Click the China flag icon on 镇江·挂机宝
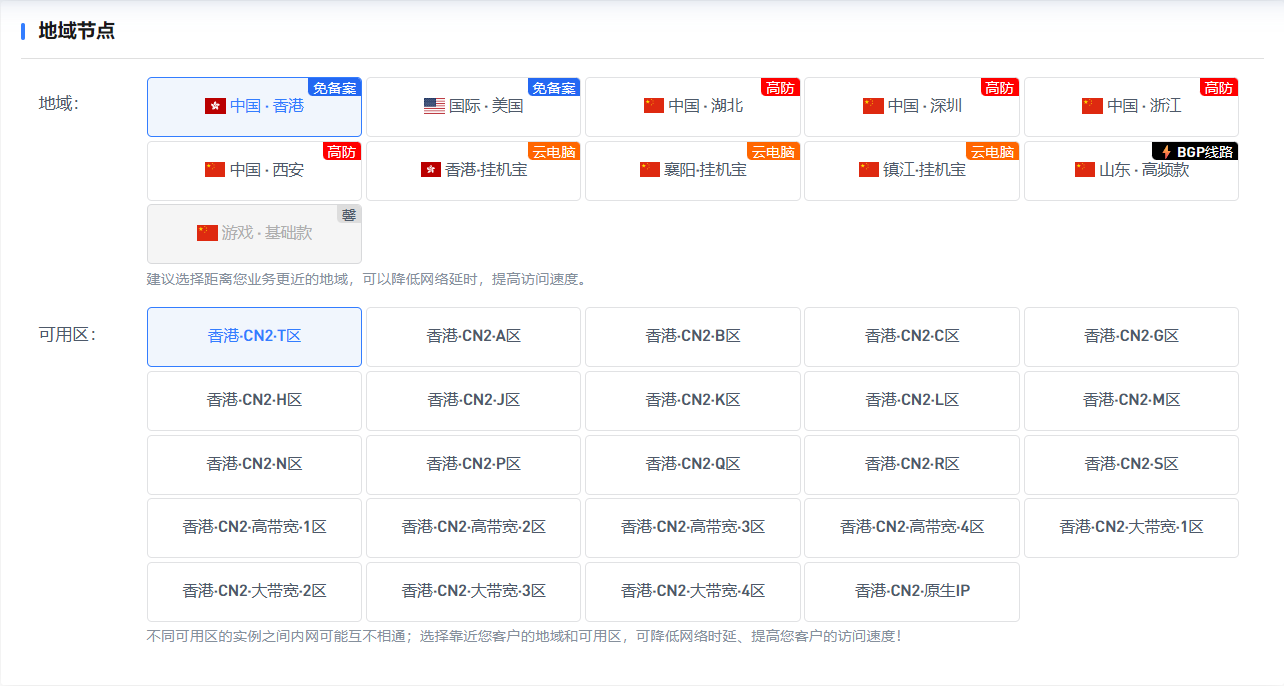The height and width of the screenshot is (686, 1284). [869, 170]
